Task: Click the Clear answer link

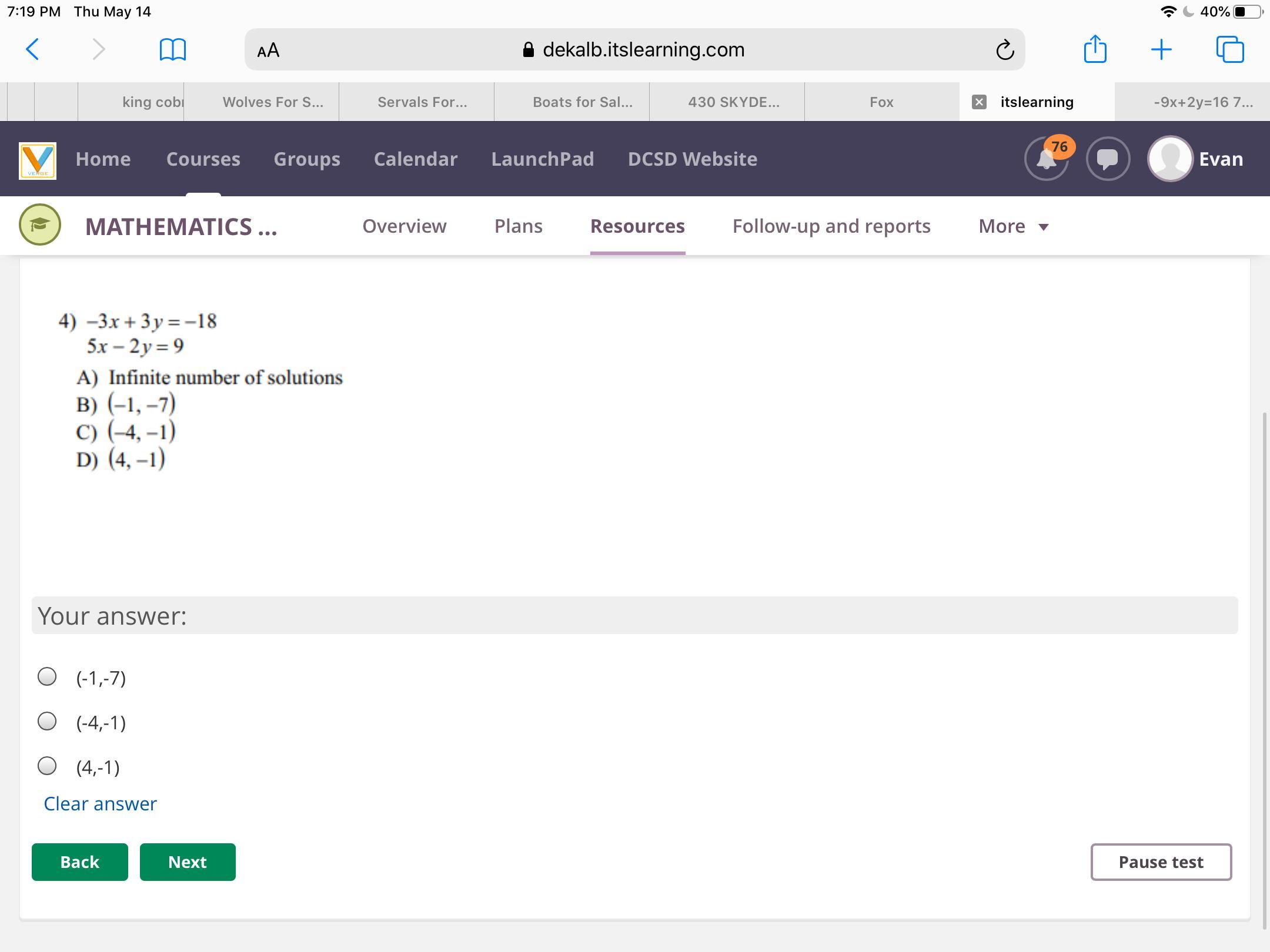Action: [100, 804]
